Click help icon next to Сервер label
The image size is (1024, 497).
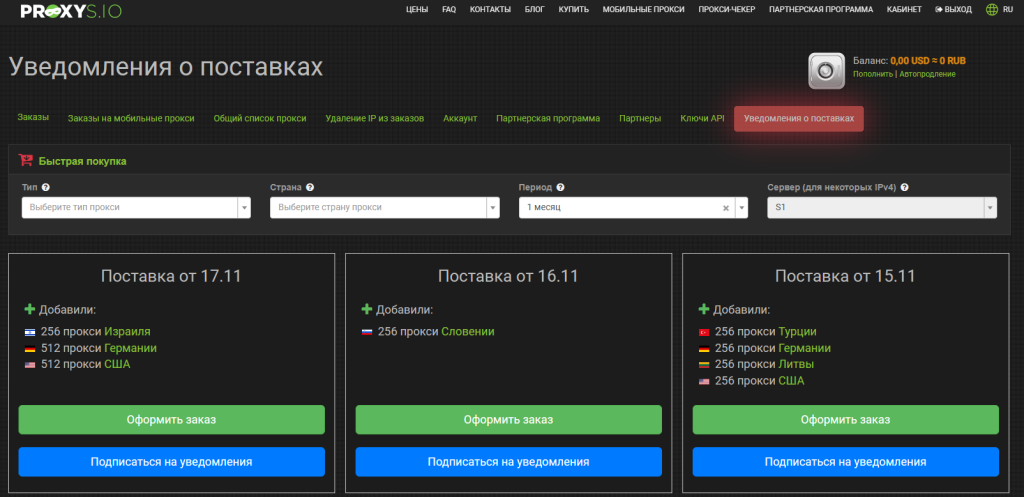pos(904,187)
